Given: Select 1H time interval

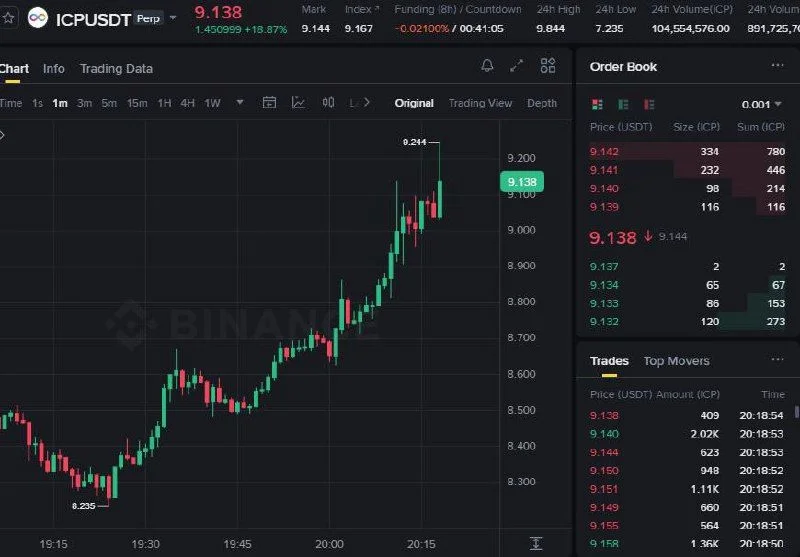Looking at the screenshot, I should tap(164, 103).
